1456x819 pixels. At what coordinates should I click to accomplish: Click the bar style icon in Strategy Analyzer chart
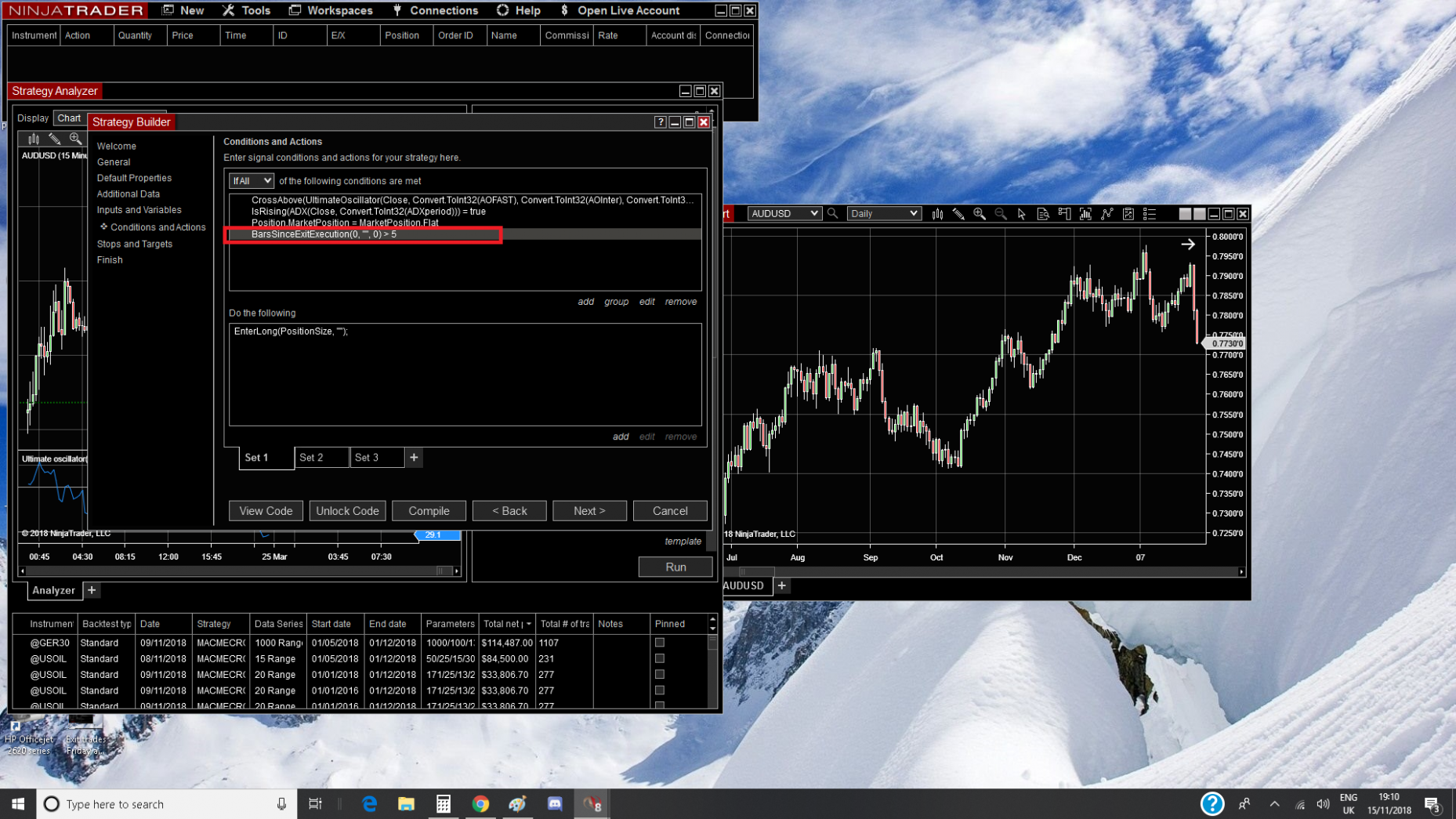click(34, 139)
